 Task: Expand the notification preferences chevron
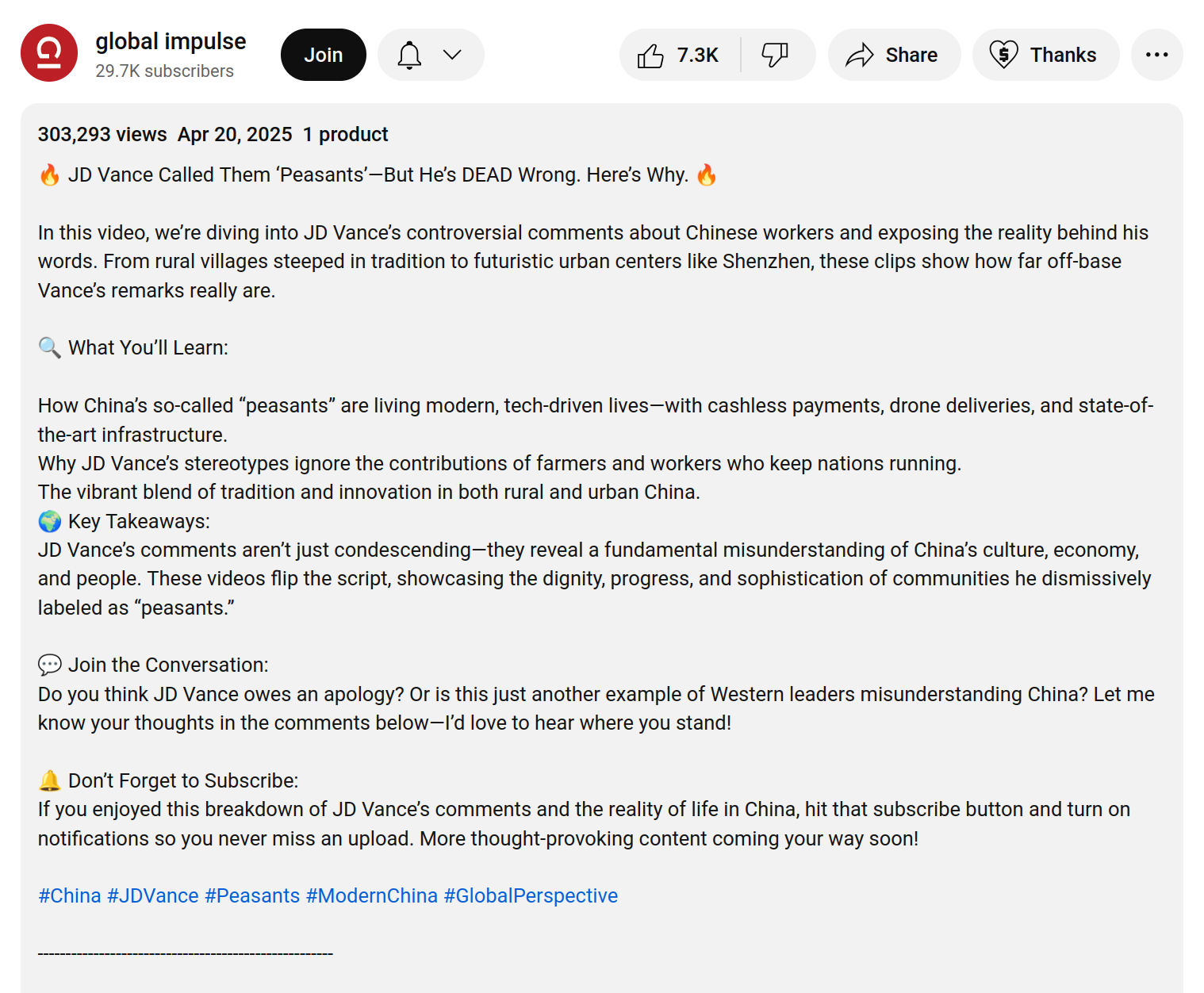(452, 55)
